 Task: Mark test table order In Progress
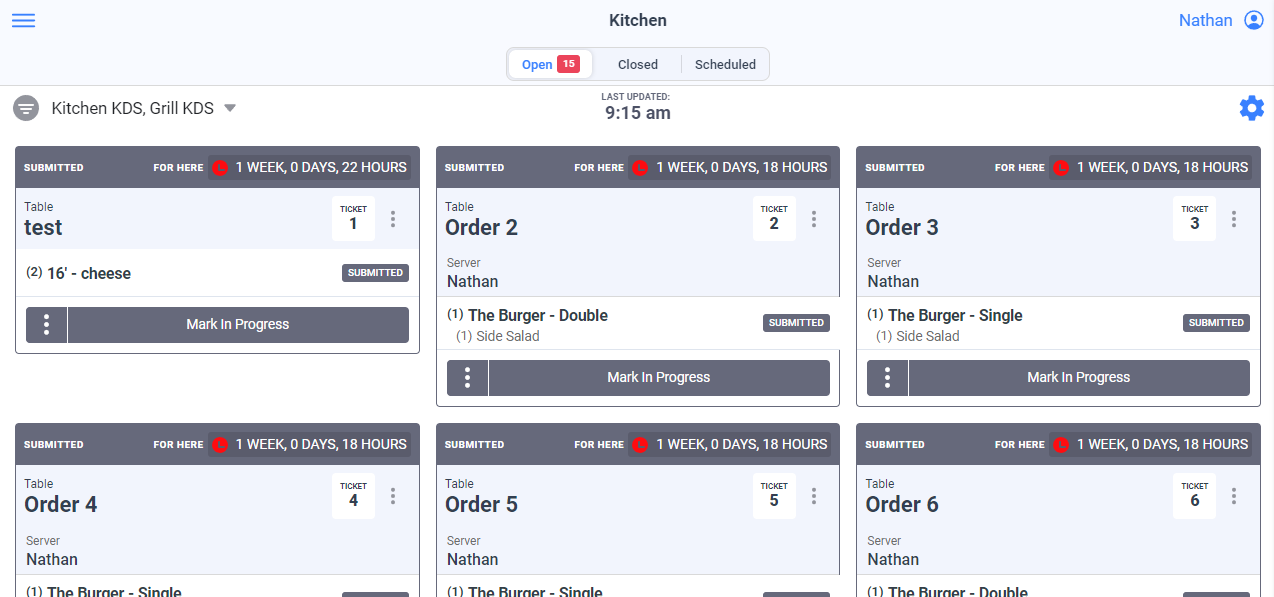(x=238, y=325)
